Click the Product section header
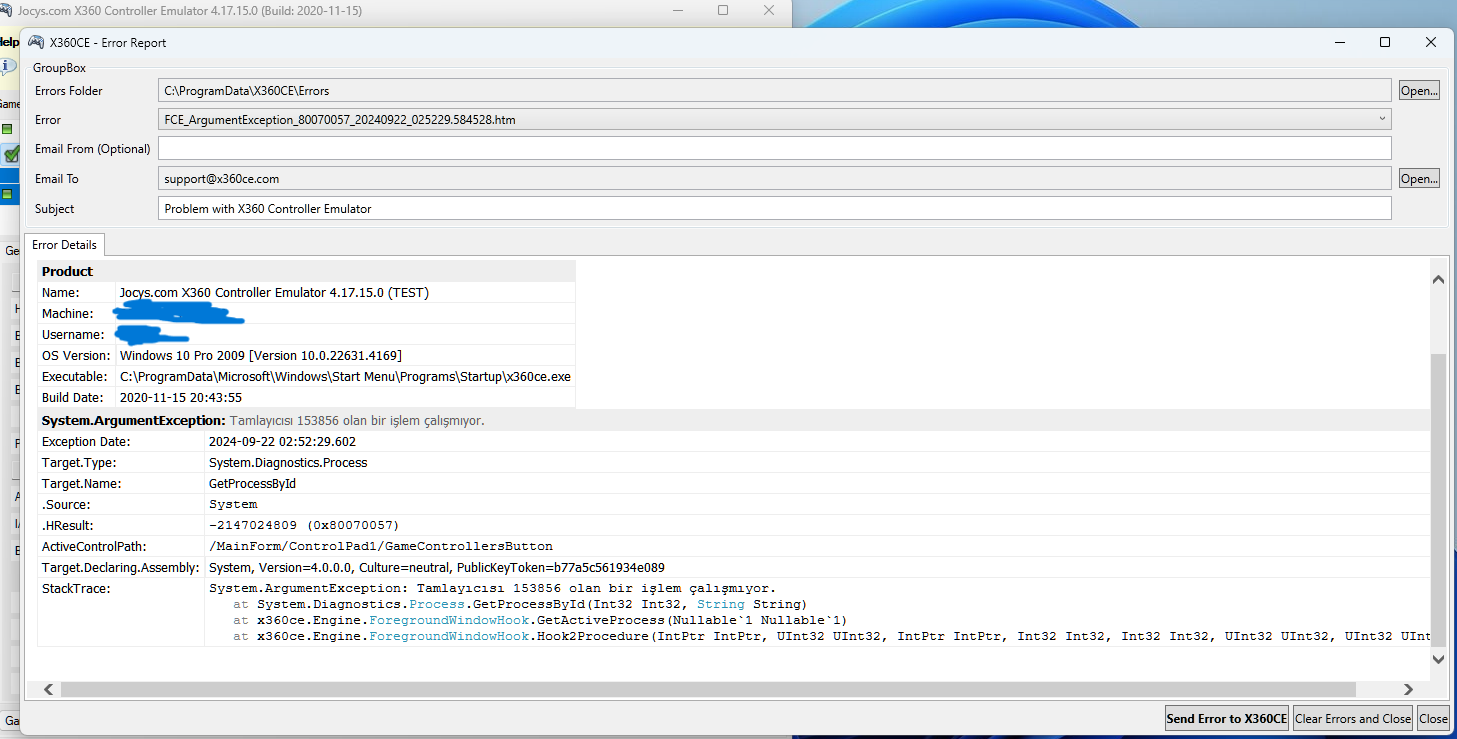 pyautogui.click(x=306, y=271)
